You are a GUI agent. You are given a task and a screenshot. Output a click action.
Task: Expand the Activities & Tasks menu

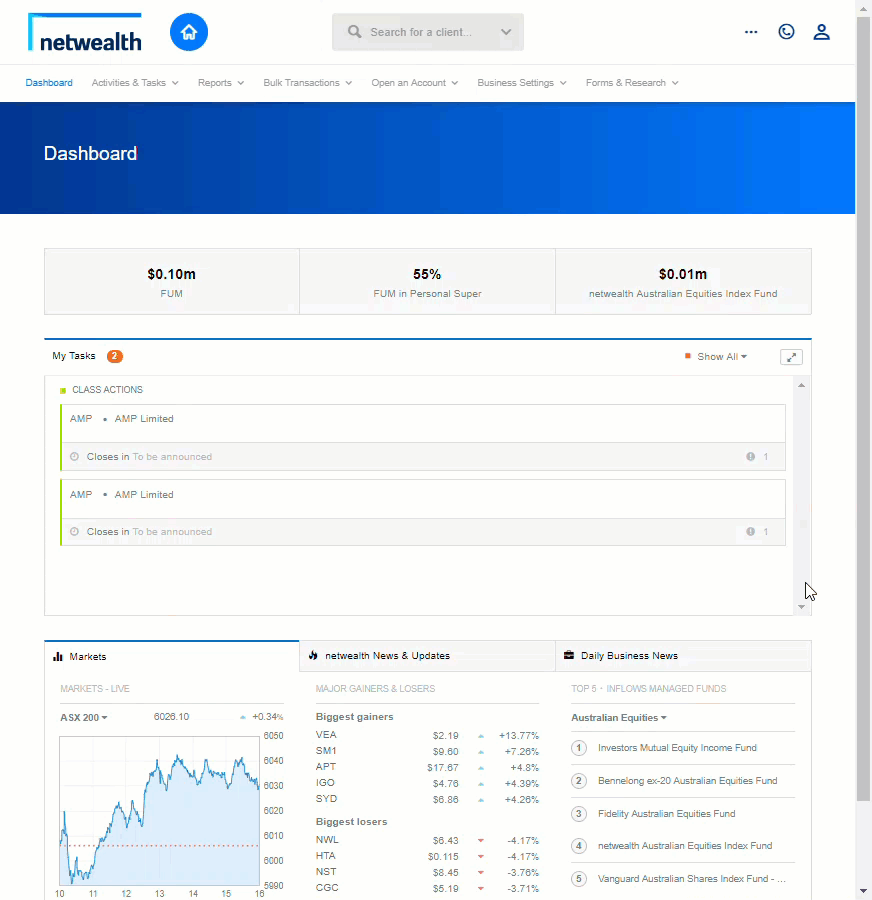pos(135,83)
